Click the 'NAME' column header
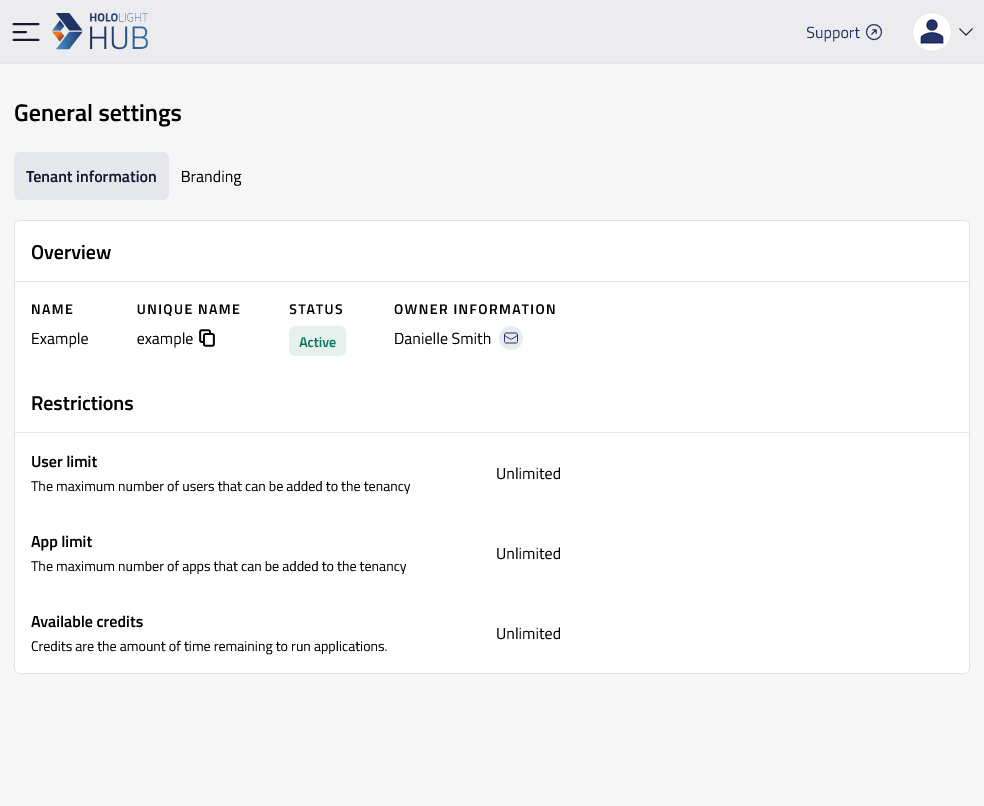The image size is (984, 806). click(52, 309)
